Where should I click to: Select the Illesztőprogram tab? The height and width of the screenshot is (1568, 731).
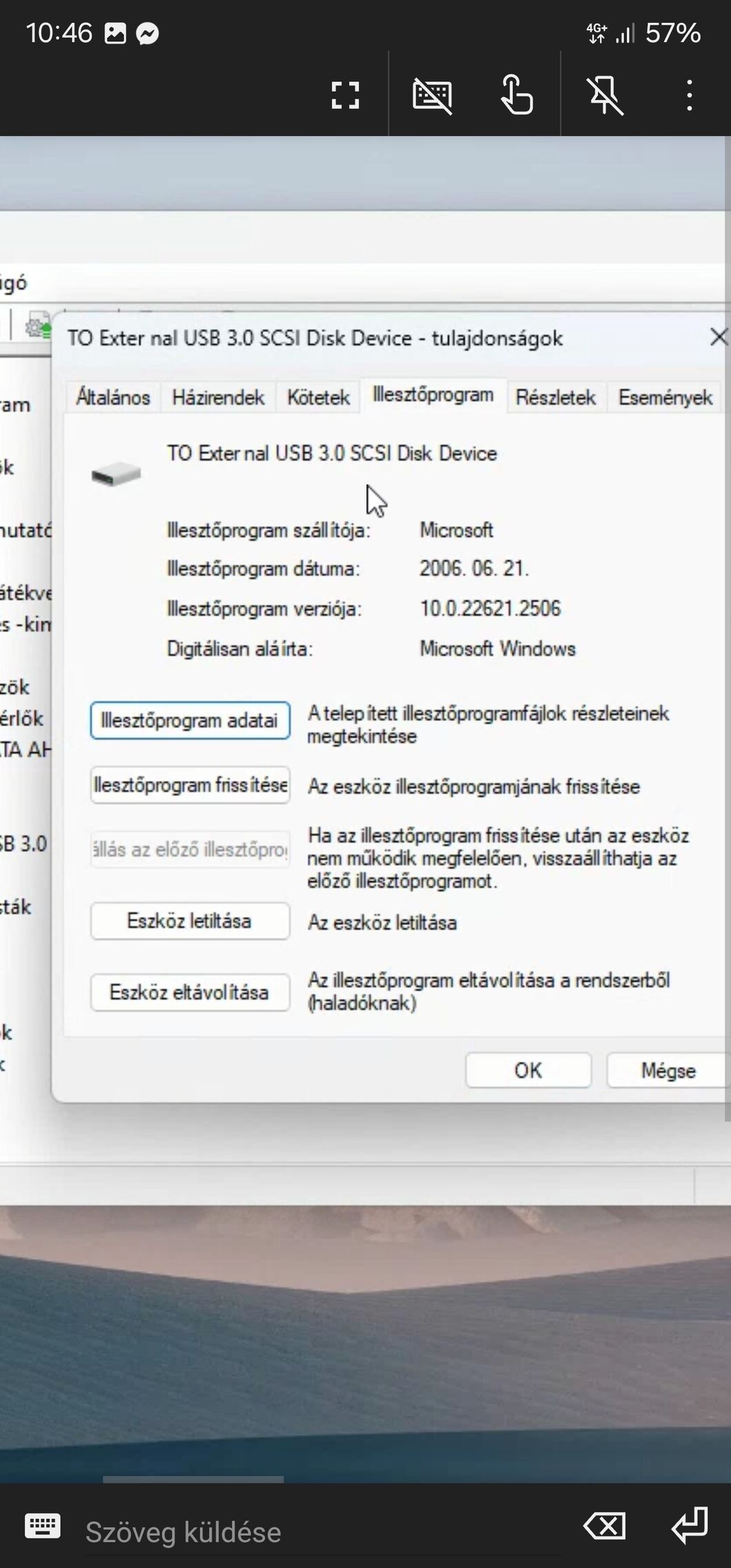tap(433, 395)
